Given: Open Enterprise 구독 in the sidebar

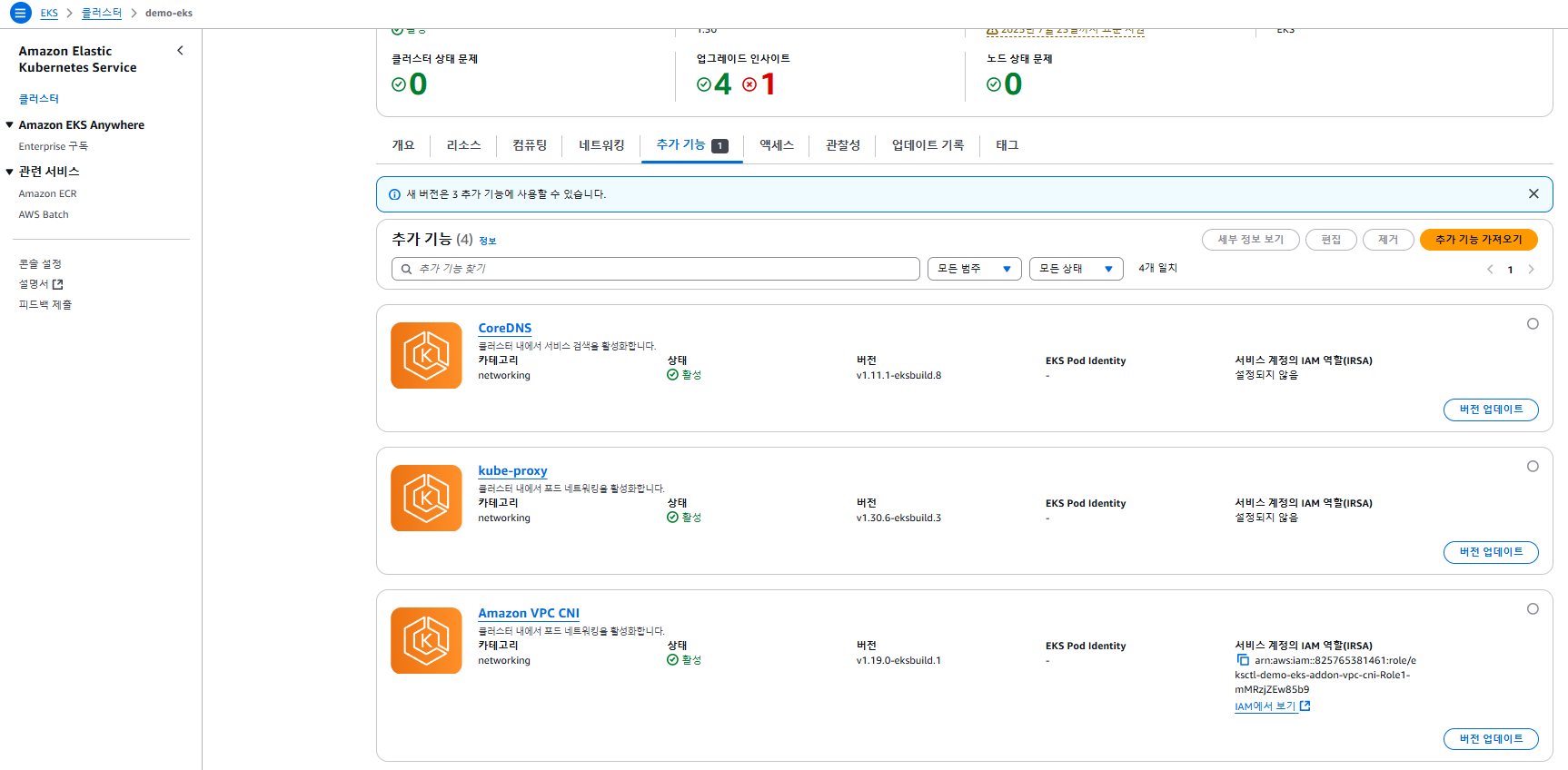Looking at the screenshot, I should click(54, 146).
